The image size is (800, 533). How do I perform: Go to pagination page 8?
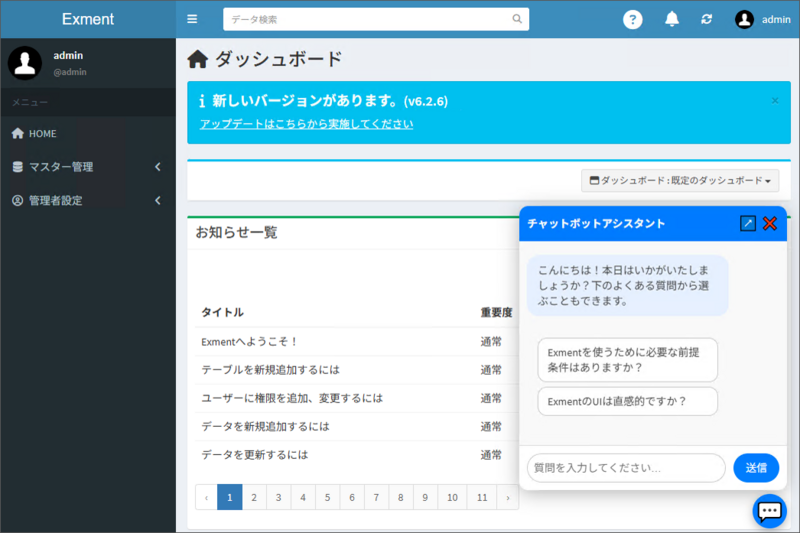coord(401,497)
